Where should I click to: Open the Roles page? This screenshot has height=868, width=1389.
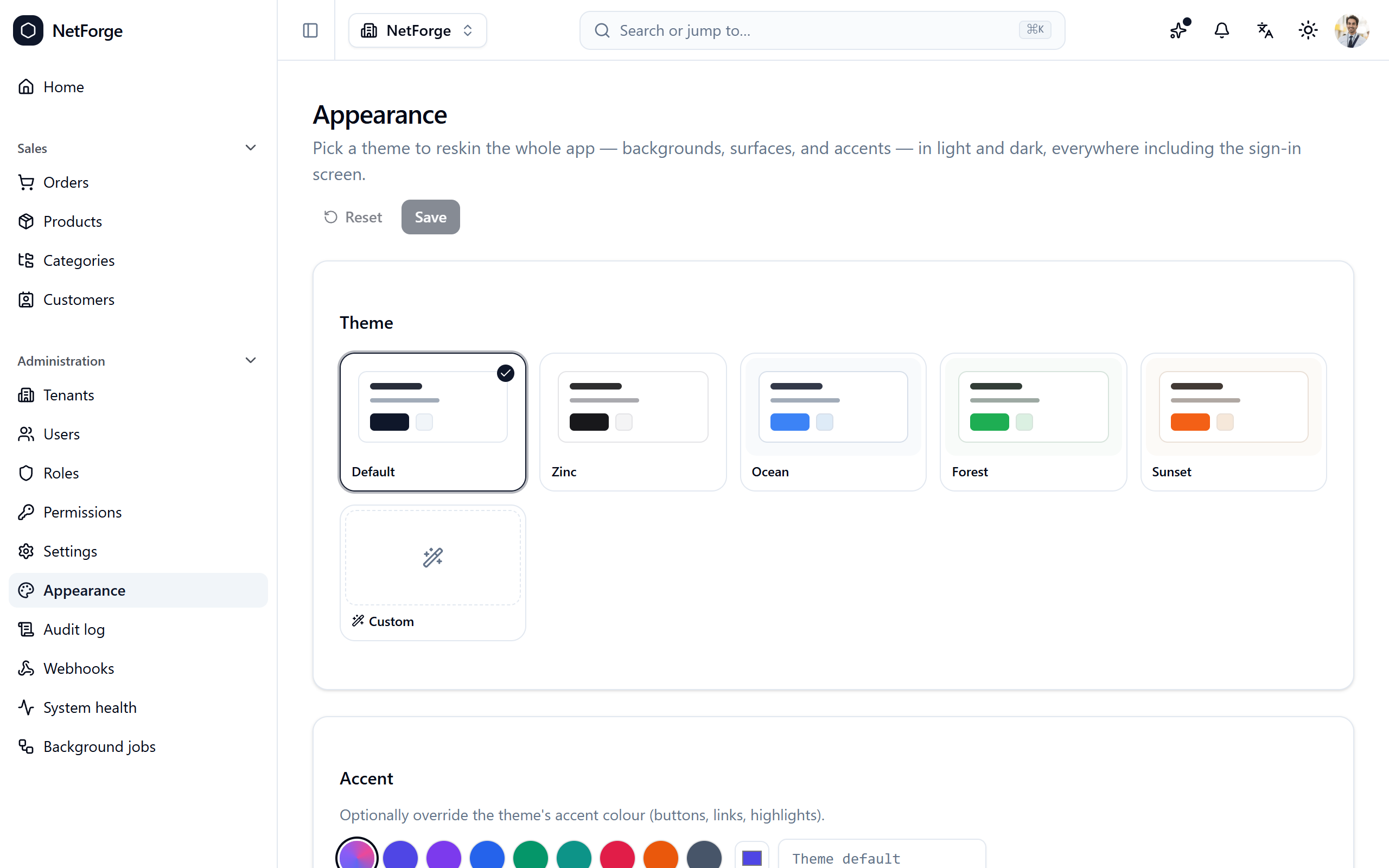click(138, 473)
